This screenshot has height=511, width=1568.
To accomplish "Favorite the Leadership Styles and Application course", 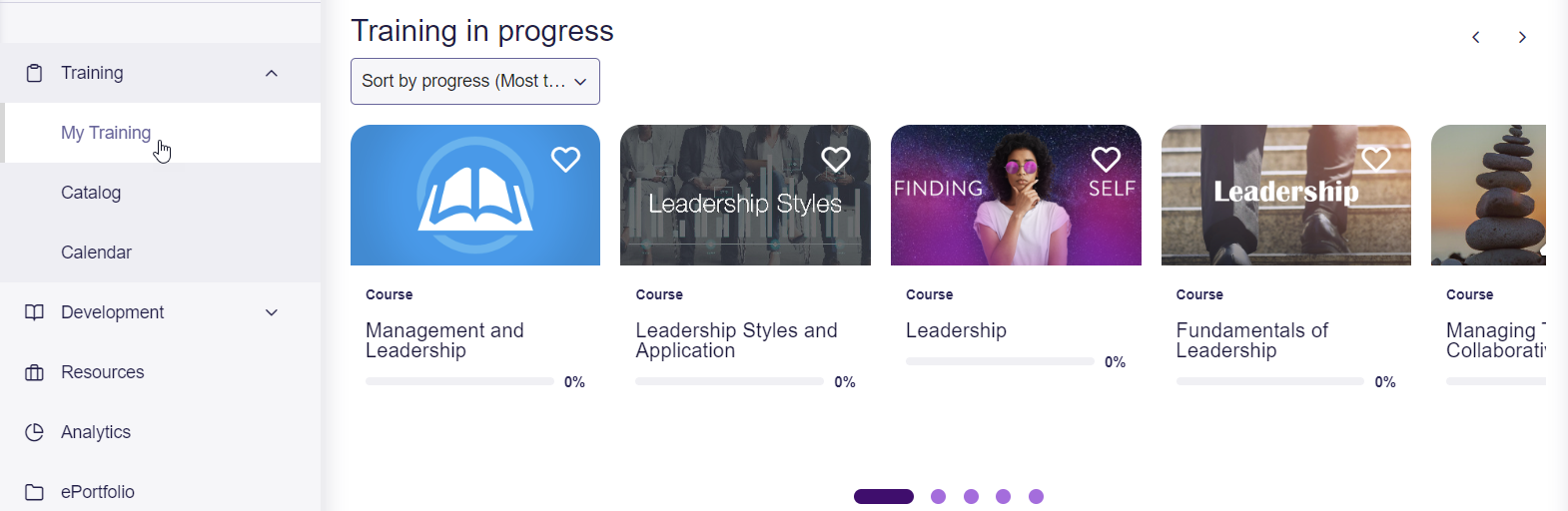I will (x=836, y=160).
